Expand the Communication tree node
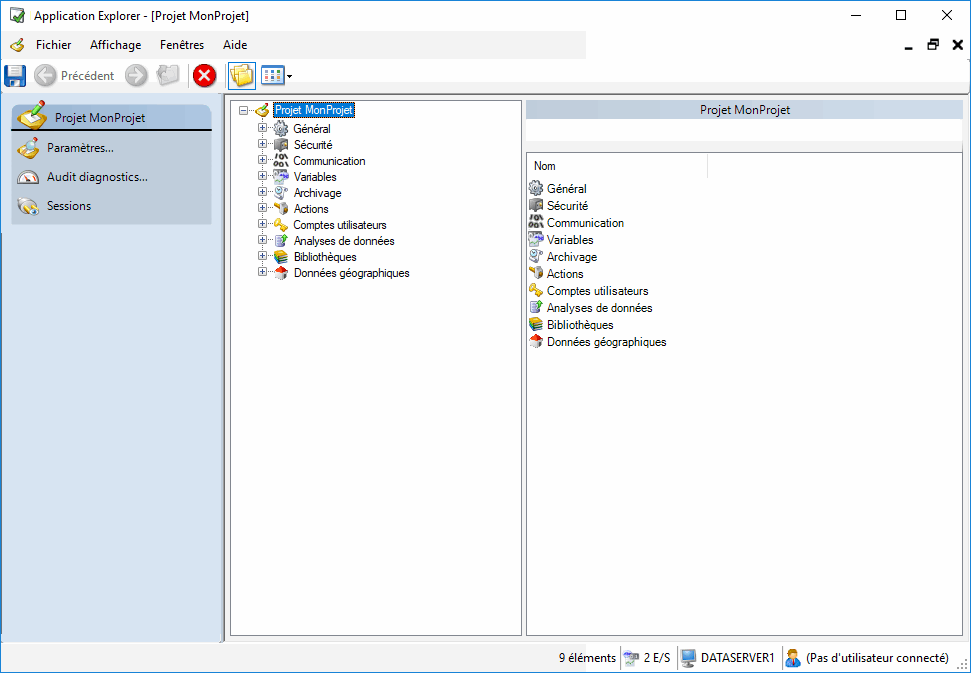This screenshot has height=673, width=971. (263, 160)
